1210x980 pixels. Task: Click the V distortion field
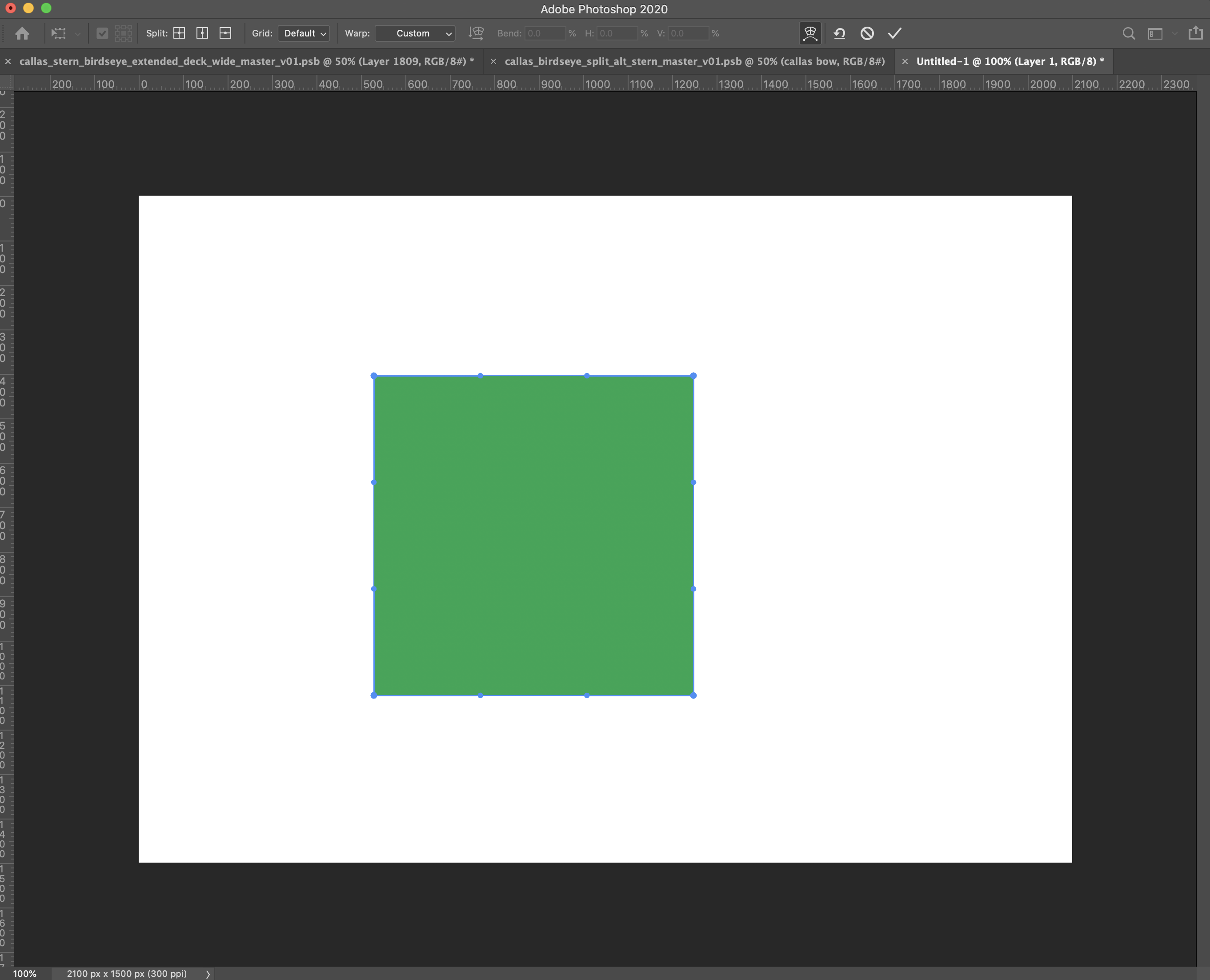click(689, 33)
